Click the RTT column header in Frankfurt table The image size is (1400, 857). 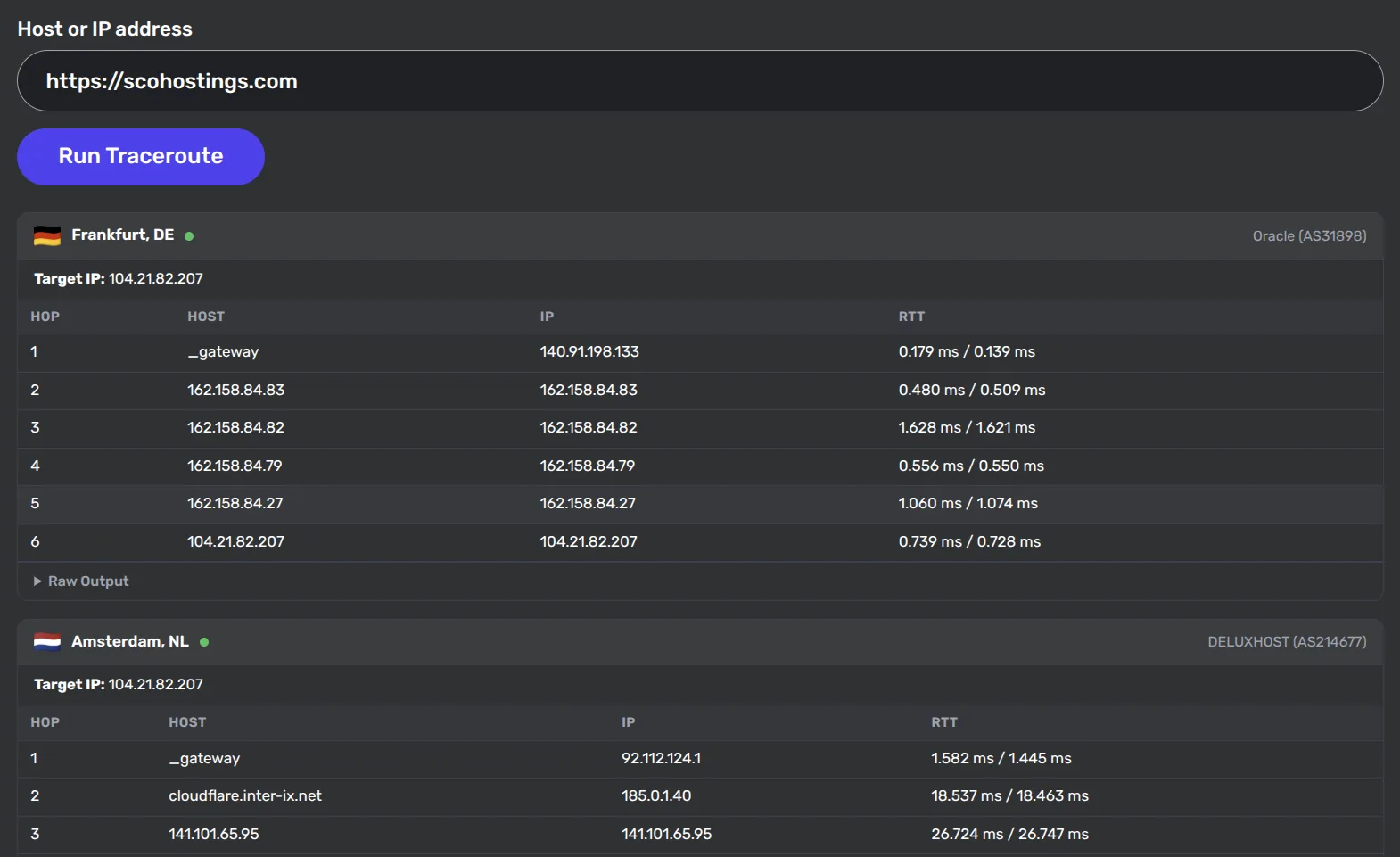[911, 317]
